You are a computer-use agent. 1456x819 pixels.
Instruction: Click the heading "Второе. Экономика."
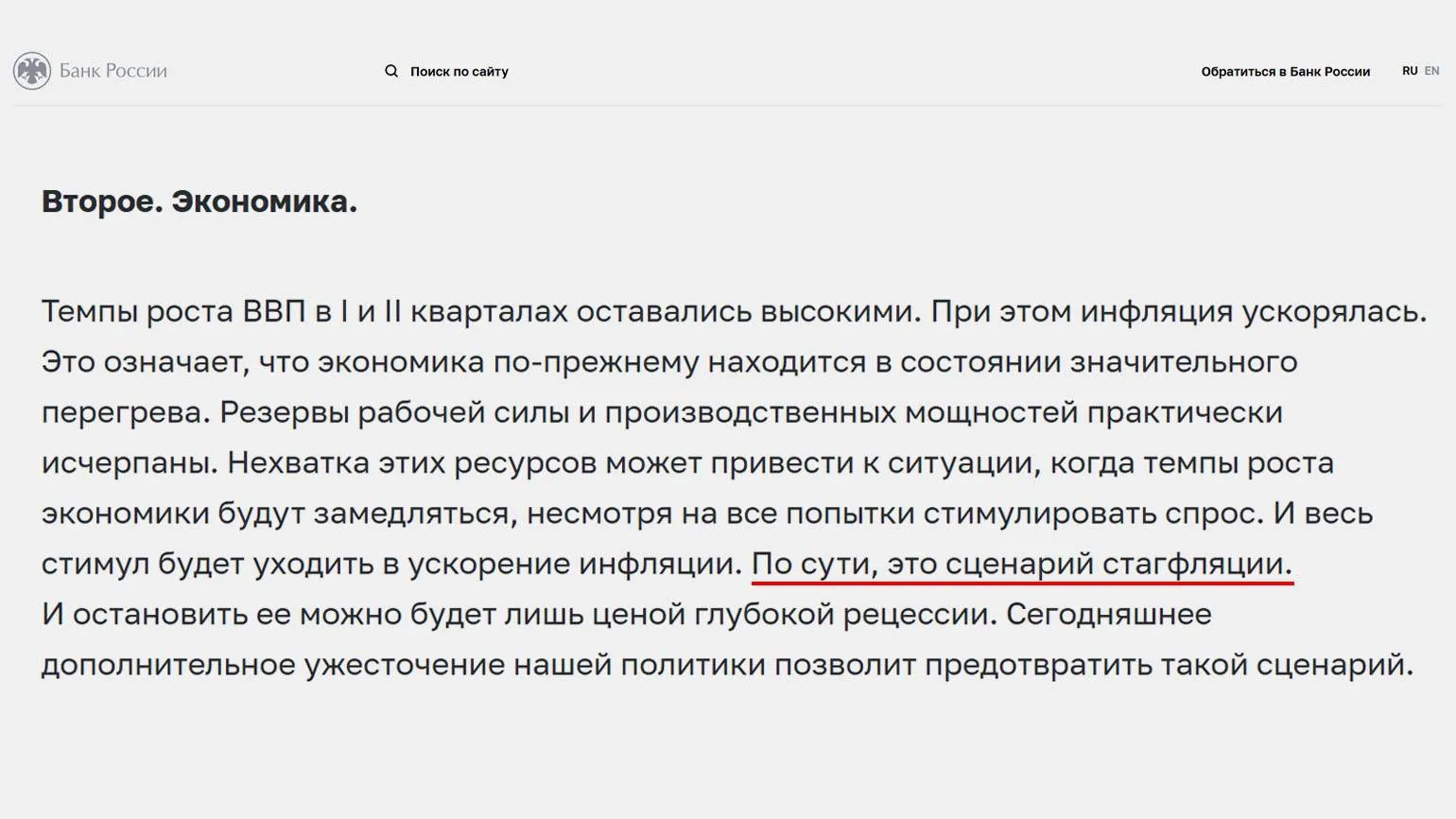tap(199, 201)
